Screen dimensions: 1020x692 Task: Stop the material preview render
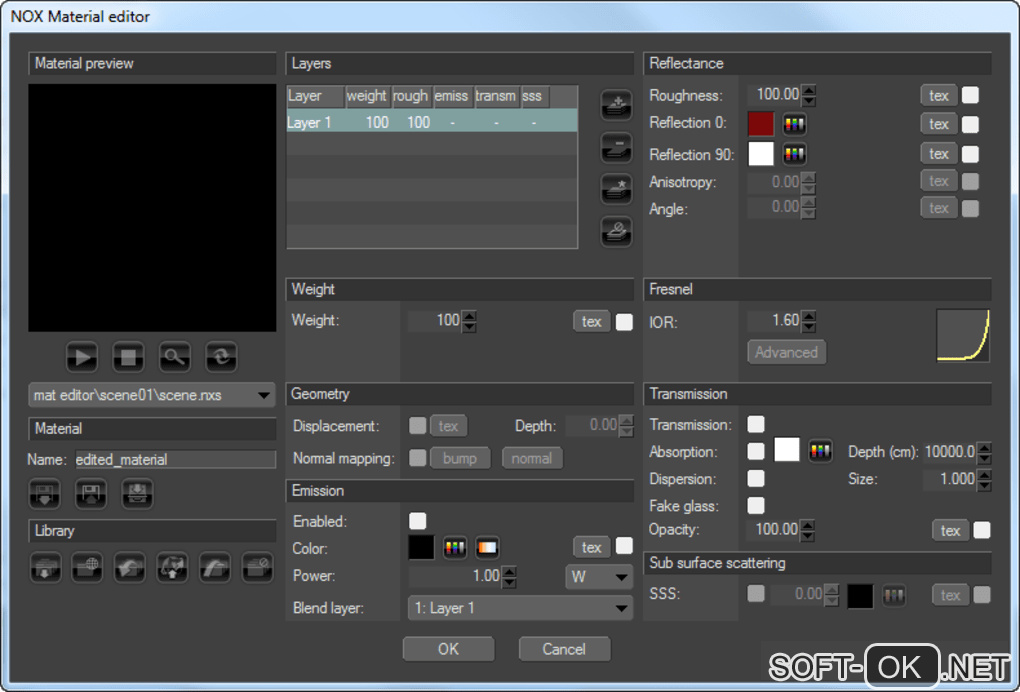coord(128,356)
